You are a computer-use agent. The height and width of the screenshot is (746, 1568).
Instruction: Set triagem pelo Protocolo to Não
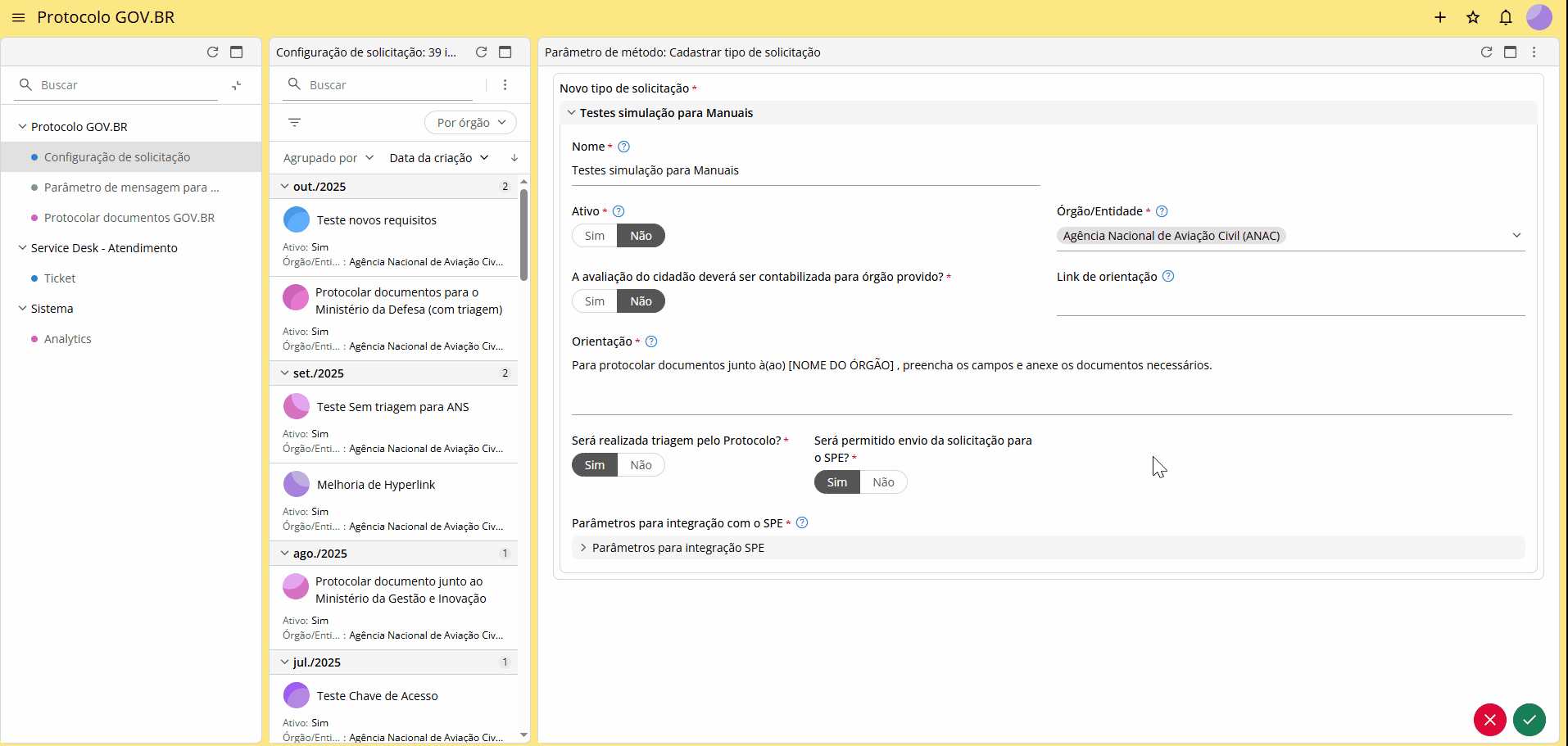click(641, 465)
